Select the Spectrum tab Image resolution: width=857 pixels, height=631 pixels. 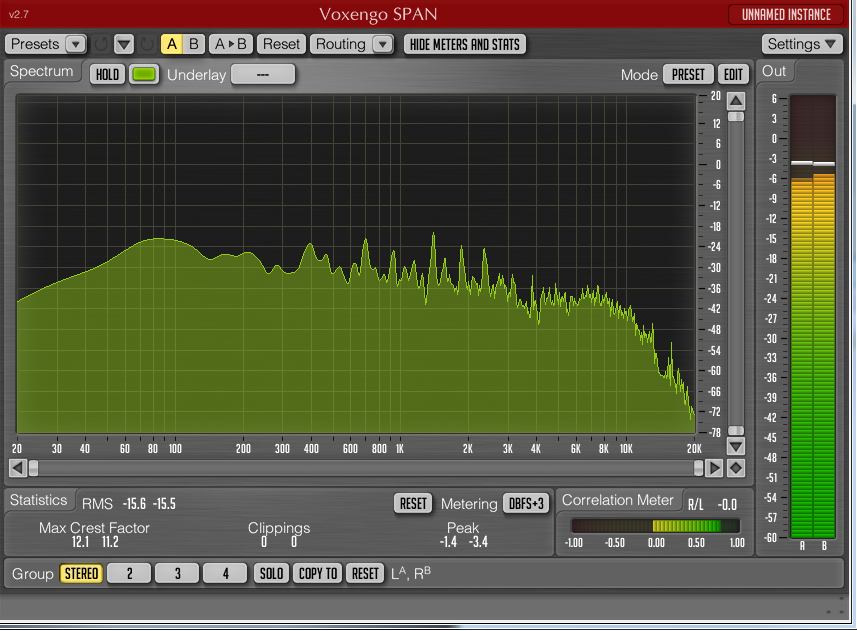point(42,72)
